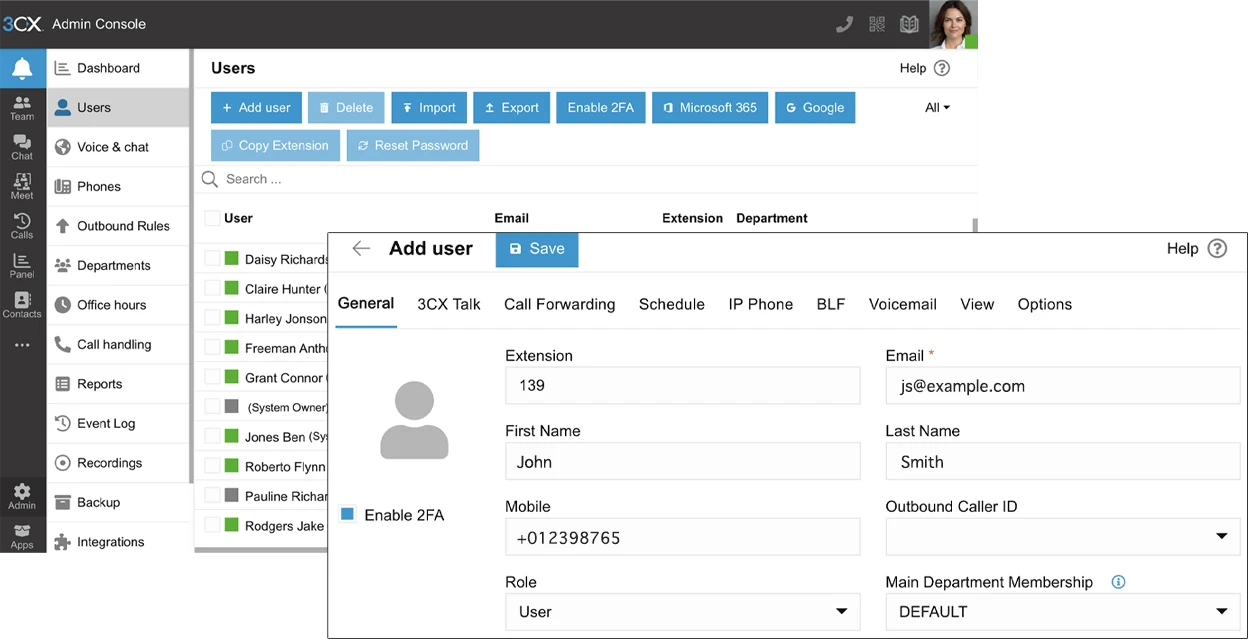Open the Main Department Membership dropdown
This screenshot has width=1248, height=639.
click(1063, 612)
